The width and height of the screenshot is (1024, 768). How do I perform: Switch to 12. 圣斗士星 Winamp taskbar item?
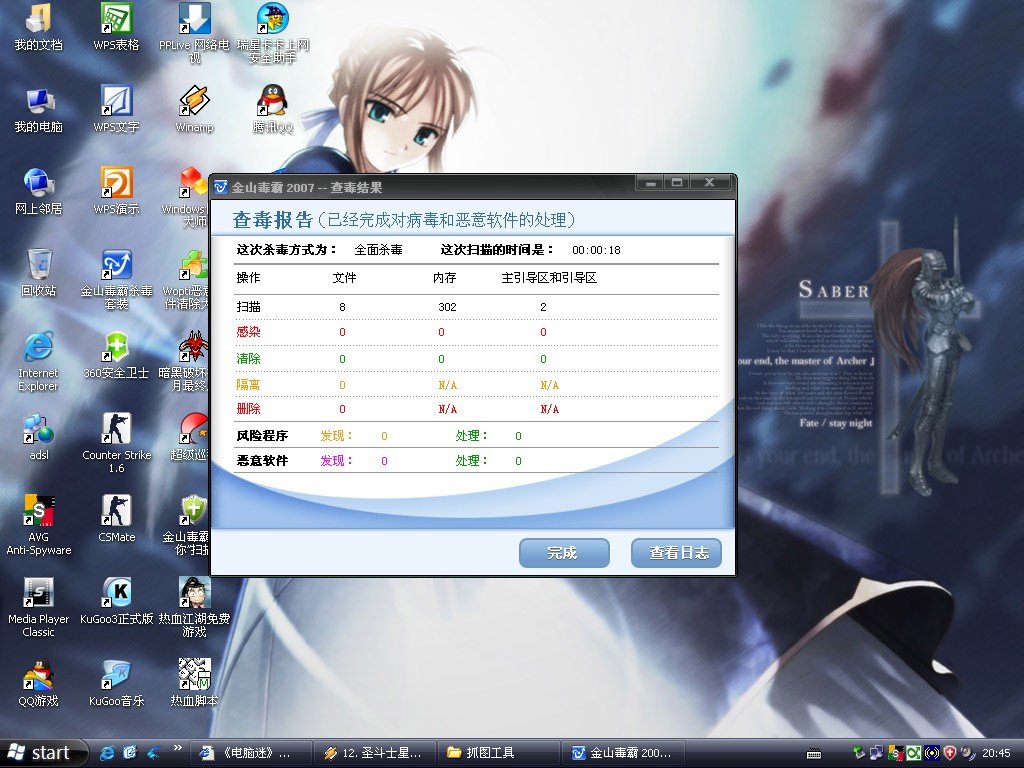coord(373,753)
